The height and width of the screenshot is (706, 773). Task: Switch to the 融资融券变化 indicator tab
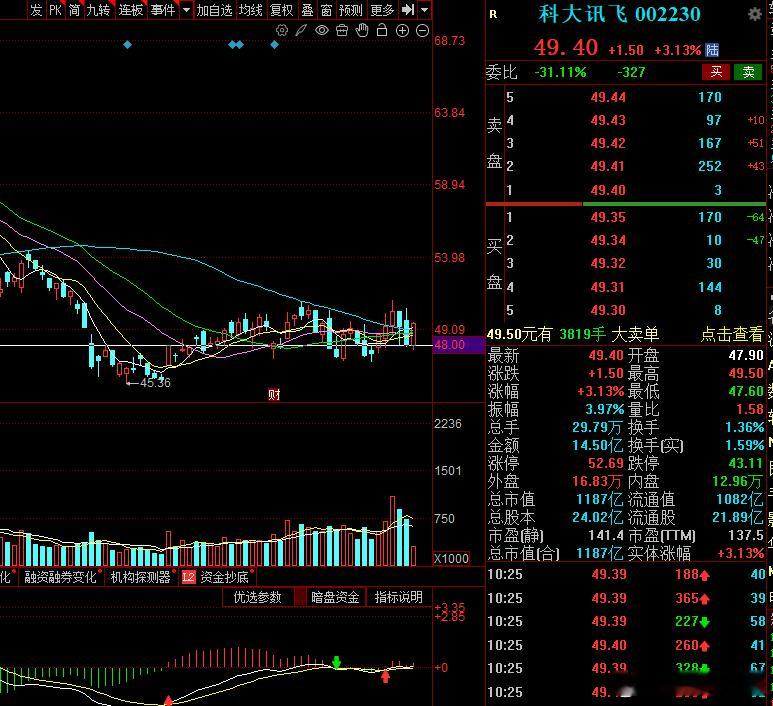(x=60, y=577)
